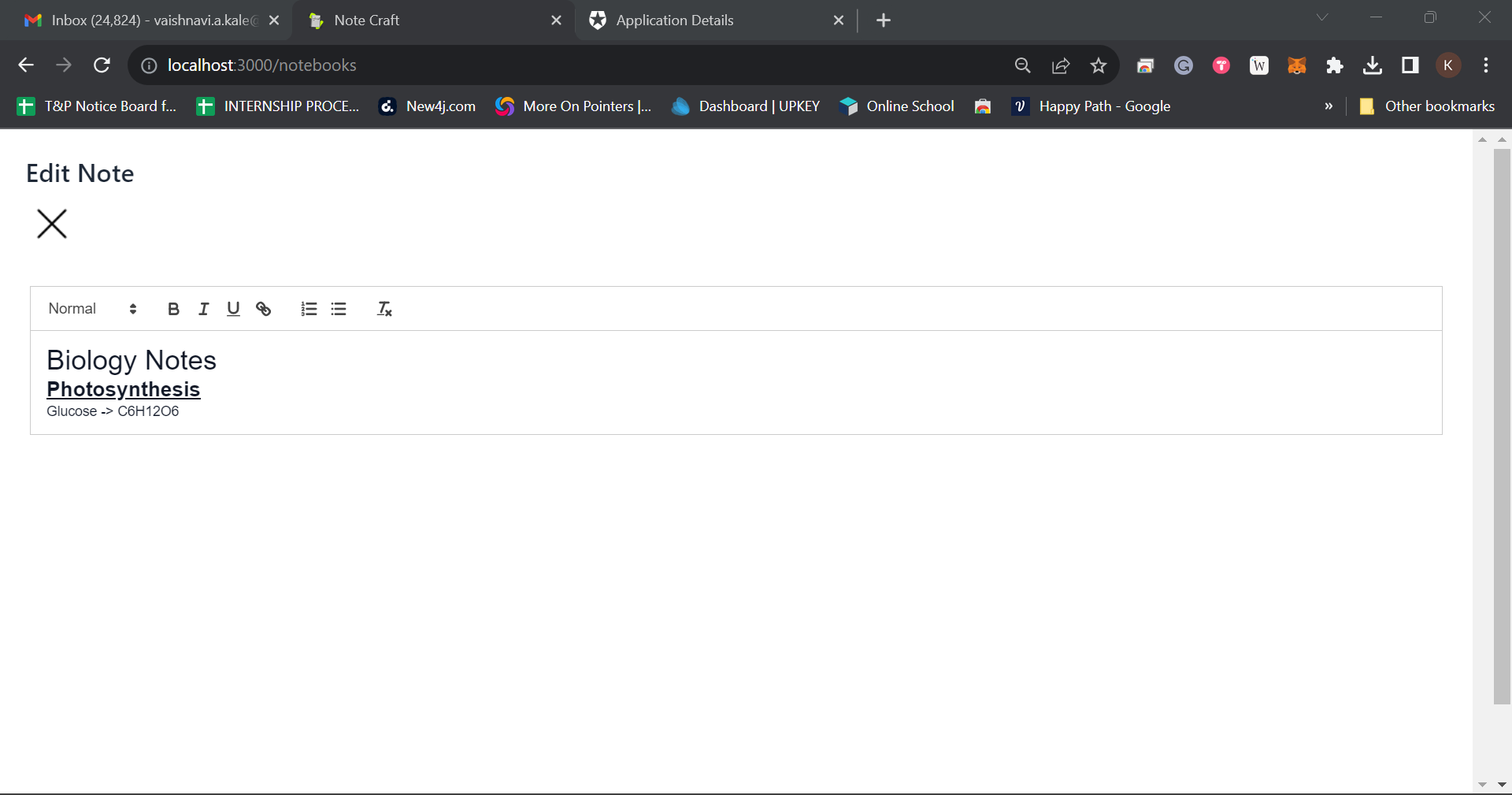Image resolution: width=1512 pixels, height=795 pixels.
Task: Go back to the previous page
Action: (x=26, y=65)
